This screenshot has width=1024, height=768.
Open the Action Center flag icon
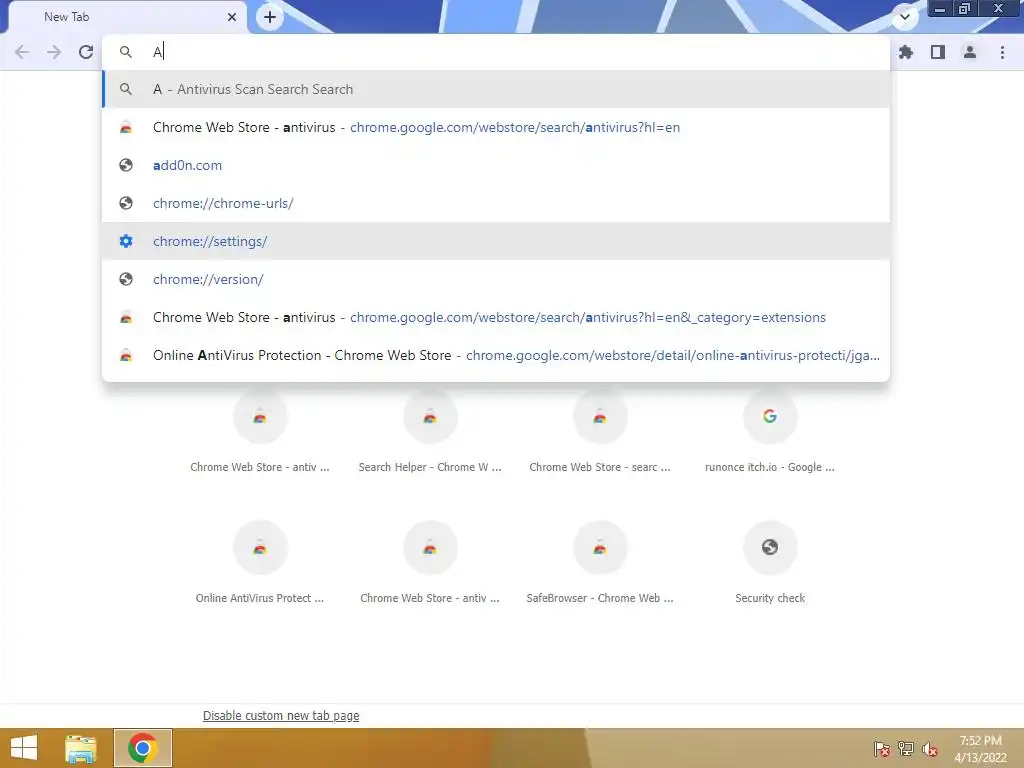click(882, 749)
